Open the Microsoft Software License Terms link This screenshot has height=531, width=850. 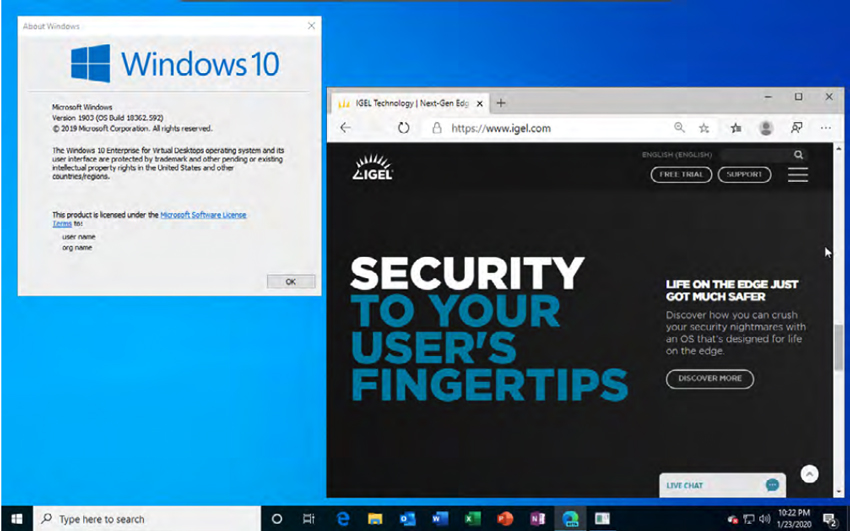[203, 215]
